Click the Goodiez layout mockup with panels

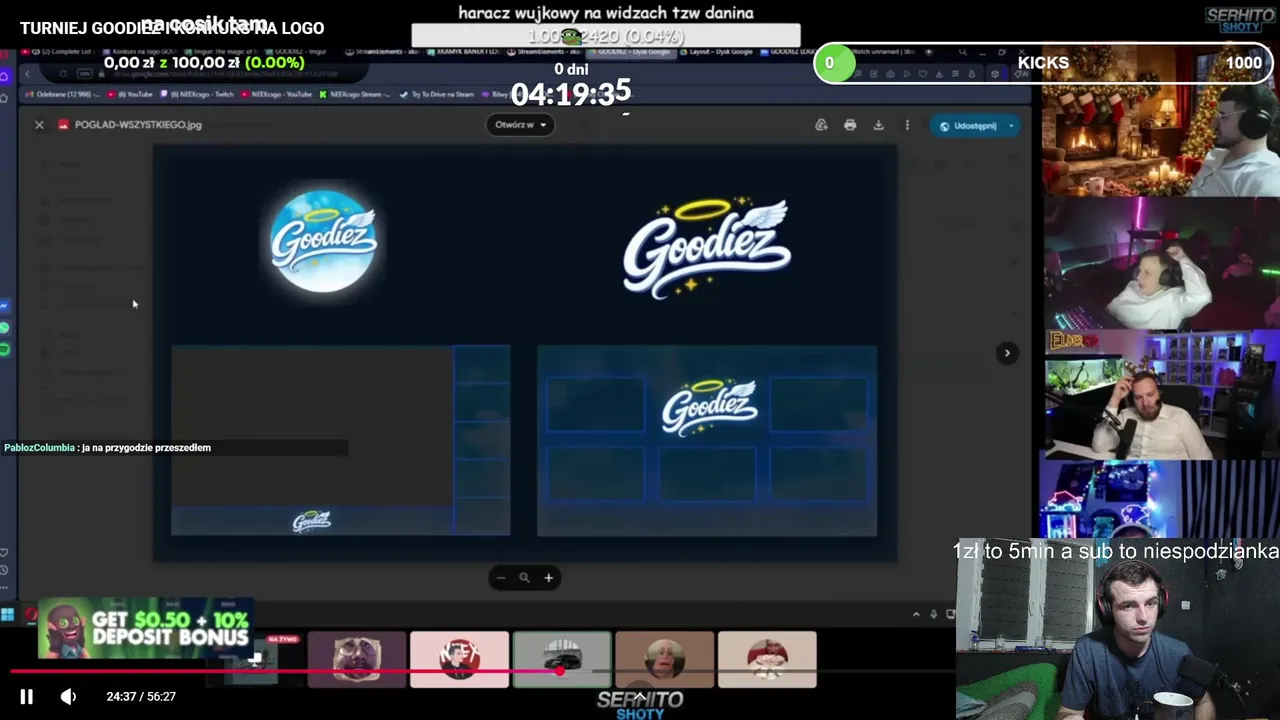(x=707, y=441)
